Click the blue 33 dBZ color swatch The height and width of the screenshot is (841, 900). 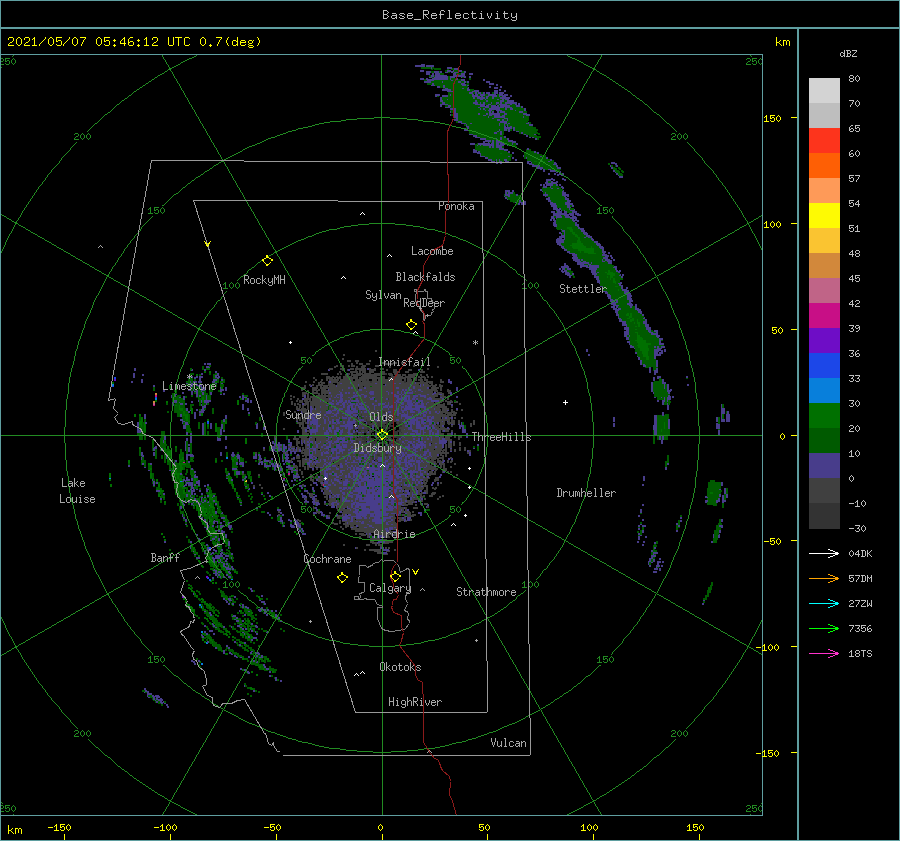pos(824,366)
